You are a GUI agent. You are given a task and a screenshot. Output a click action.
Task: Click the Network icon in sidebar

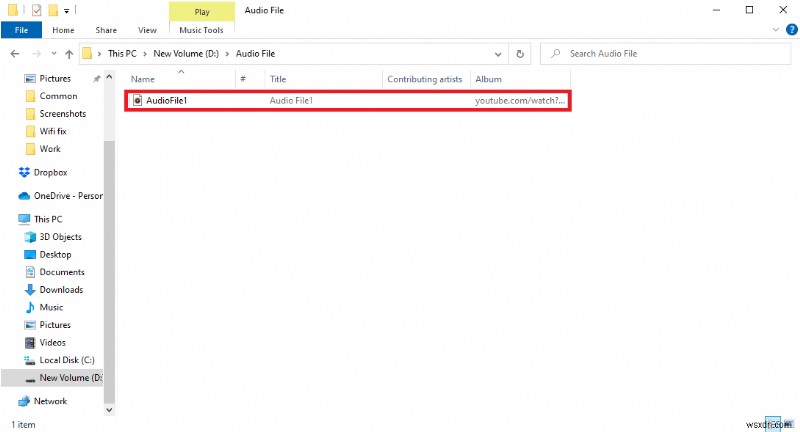coord(24,401)
